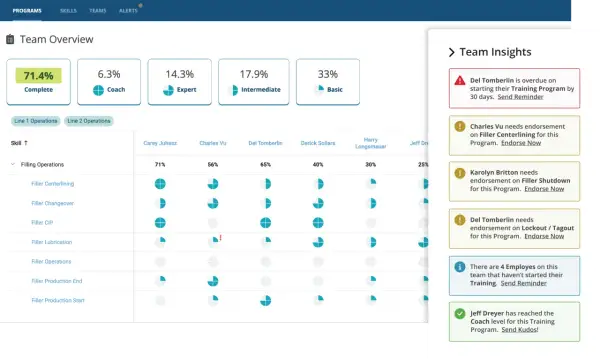Click Del Tomberlin's Filler CIP coach icon
The width and height of the screenshot is (600, 360).
coord(266,223)
